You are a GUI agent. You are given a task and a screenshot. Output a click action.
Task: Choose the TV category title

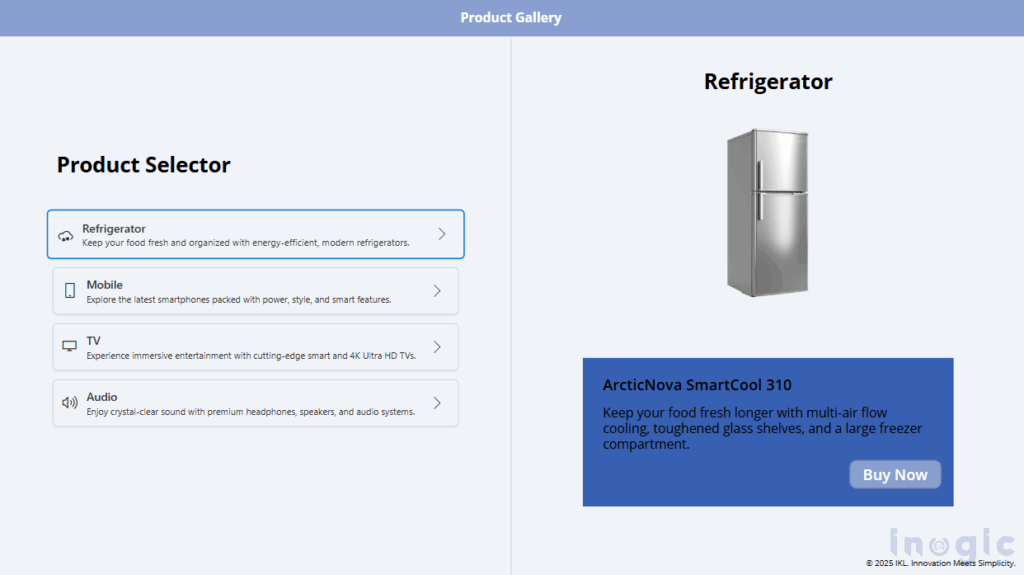tap(94, 341)
